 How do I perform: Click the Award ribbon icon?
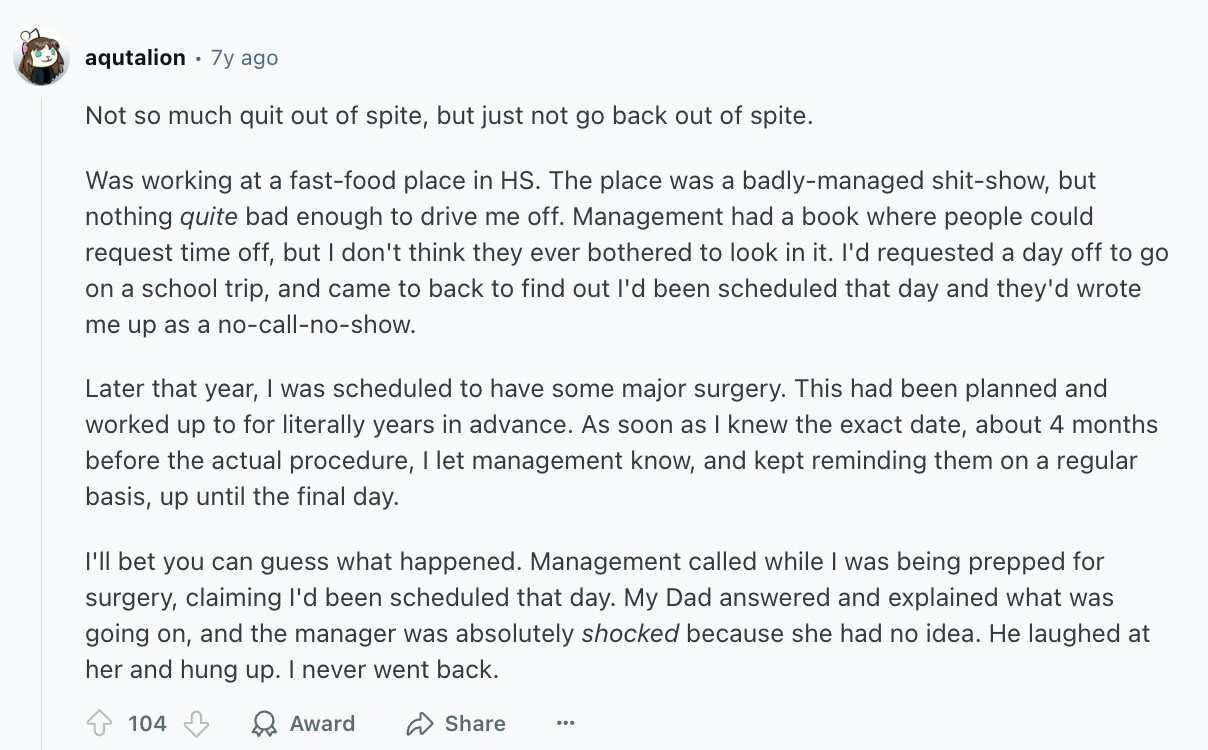[264, 724]
